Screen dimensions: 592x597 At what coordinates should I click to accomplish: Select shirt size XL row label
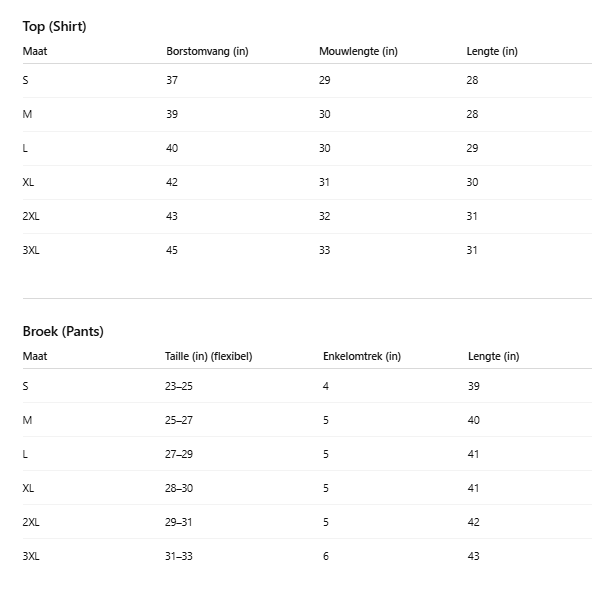[28, 182]
